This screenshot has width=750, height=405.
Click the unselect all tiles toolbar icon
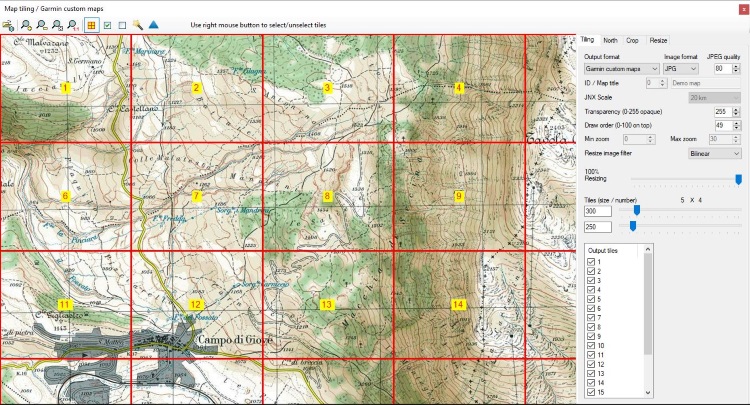122,24
